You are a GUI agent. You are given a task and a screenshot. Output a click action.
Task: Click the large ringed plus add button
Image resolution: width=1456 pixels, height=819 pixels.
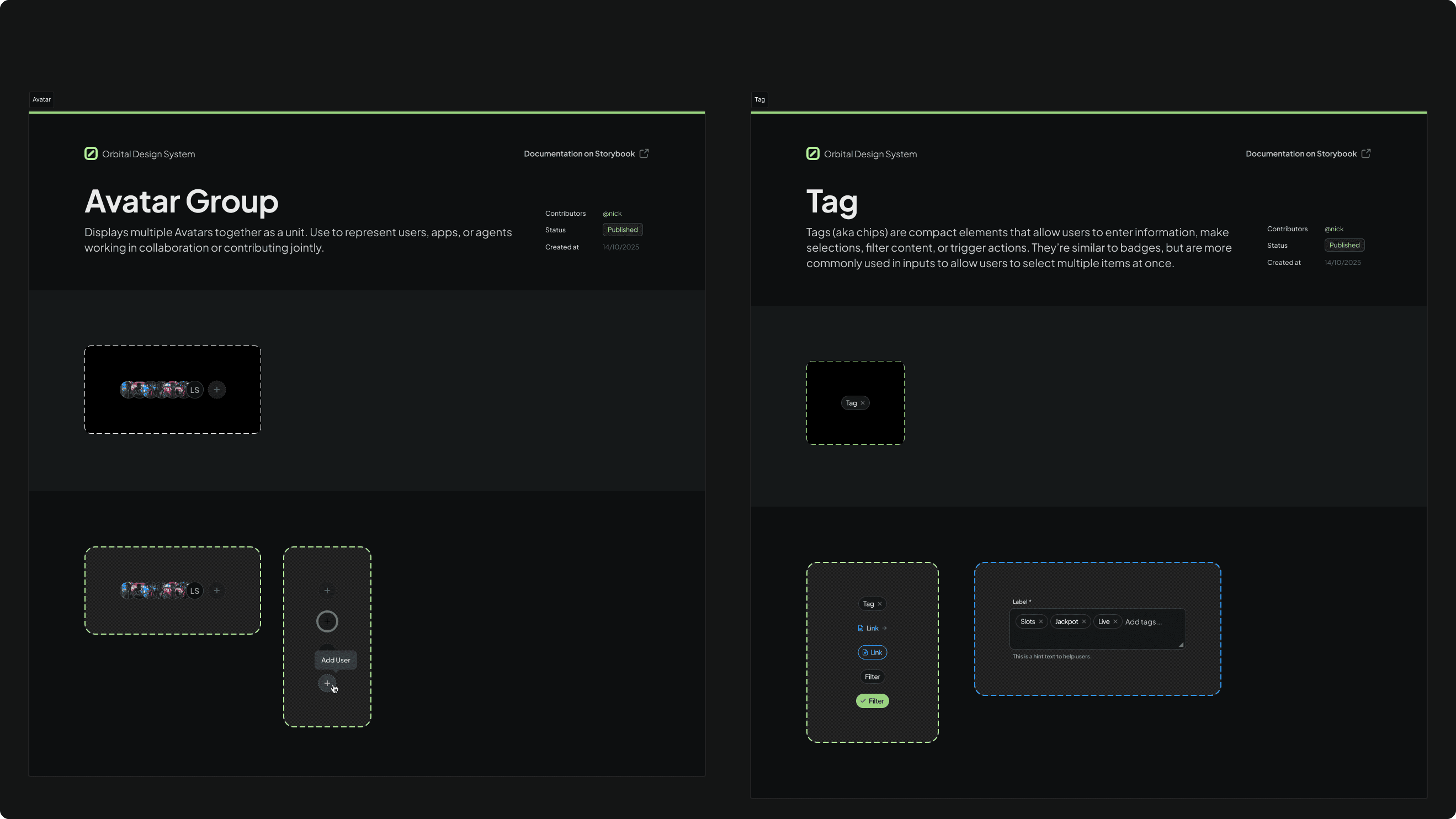click(x=327, y=621)
